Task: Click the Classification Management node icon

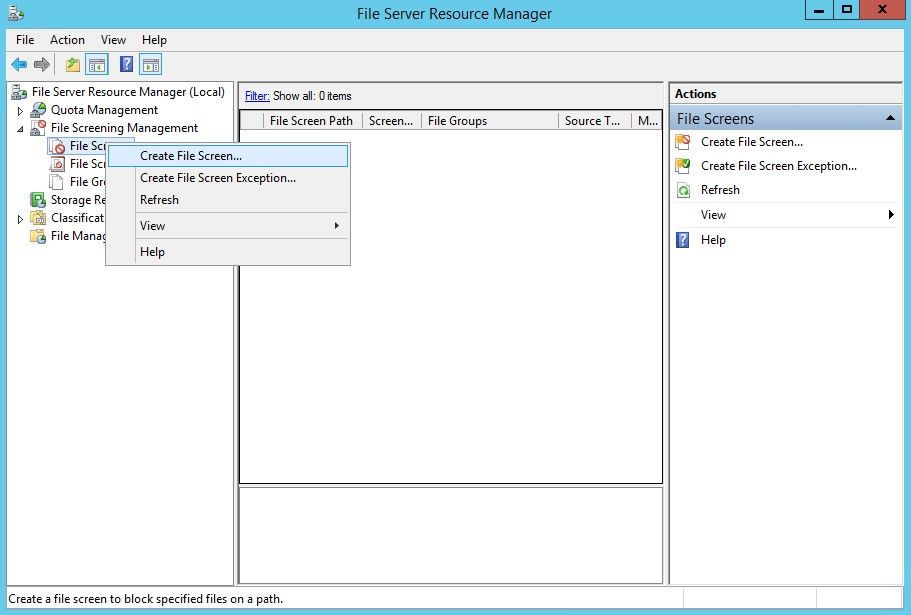Action: point(38,218)
